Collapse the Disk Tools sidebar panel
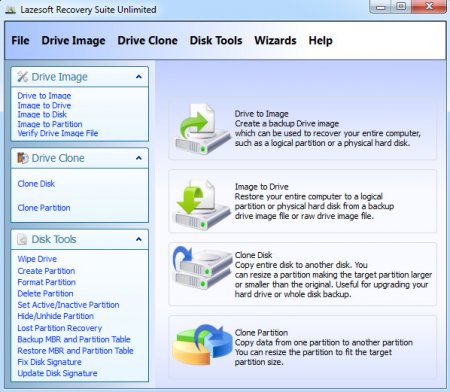This screenshot has width=450, height=392. point(139,239)
